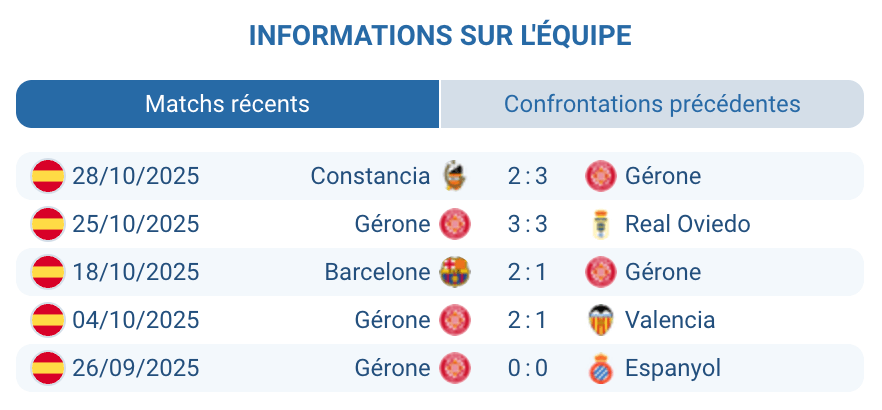The width and height of the screenshot is (882, 410).
Task: Click the Valencia club crest icon
Action: pos(600,320)
